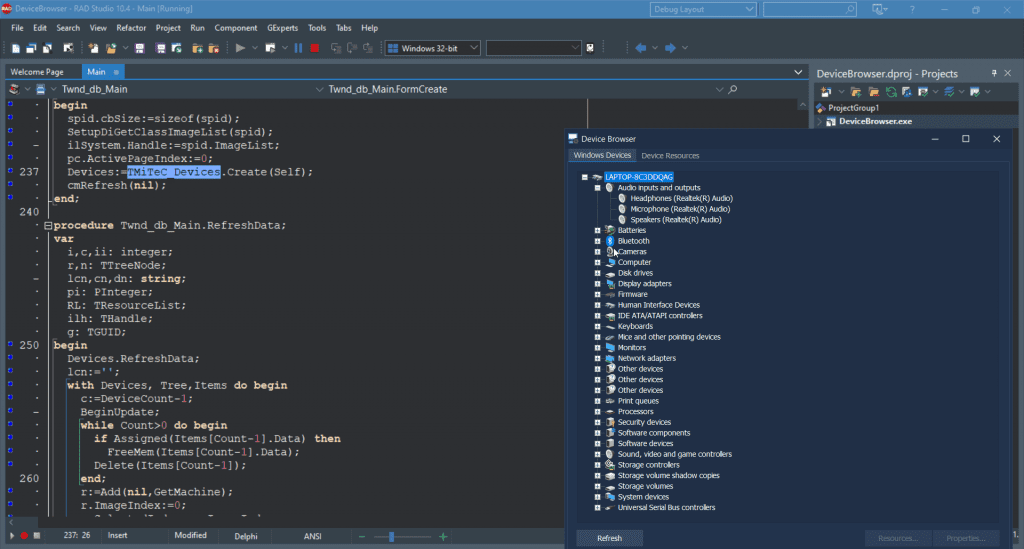Open the File menu
Screen dimensions: 1024x549
pyautogui.click(x=18, y=28)
